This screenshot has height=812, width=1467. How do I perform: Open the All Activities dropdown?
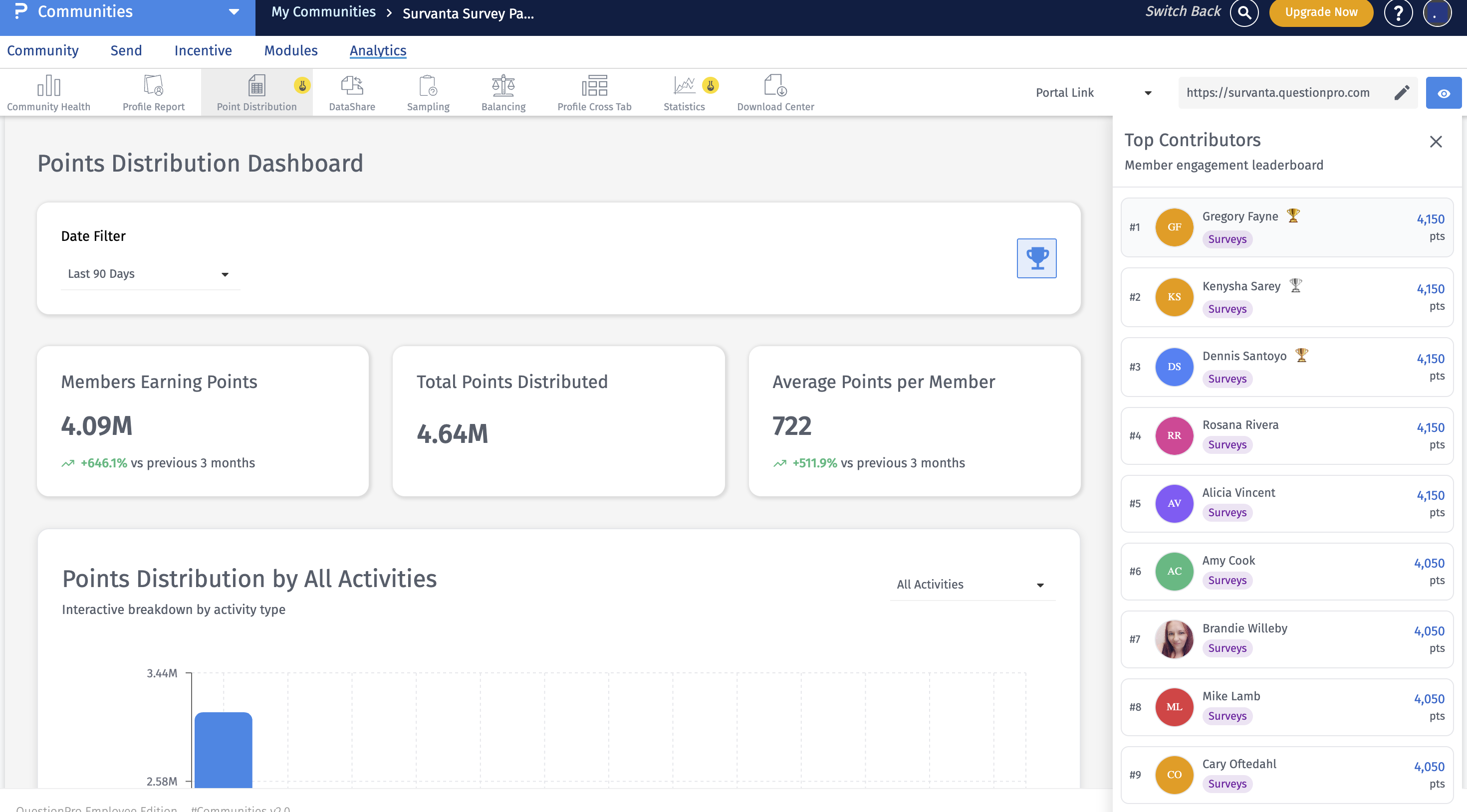coord(972,584)
